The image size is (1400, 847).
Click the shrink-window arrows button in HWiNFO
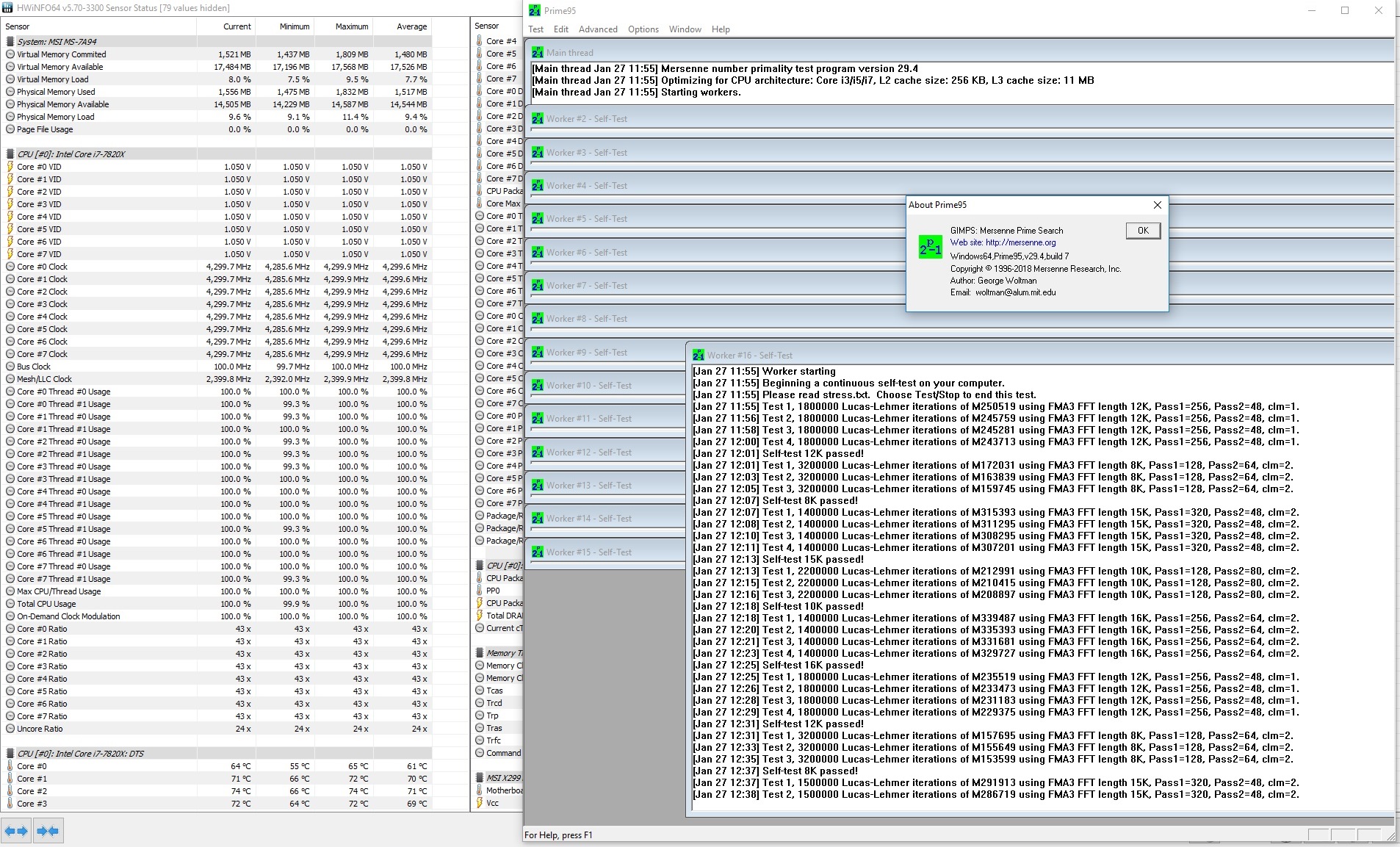pyautogui.click(x=48, y=831)
